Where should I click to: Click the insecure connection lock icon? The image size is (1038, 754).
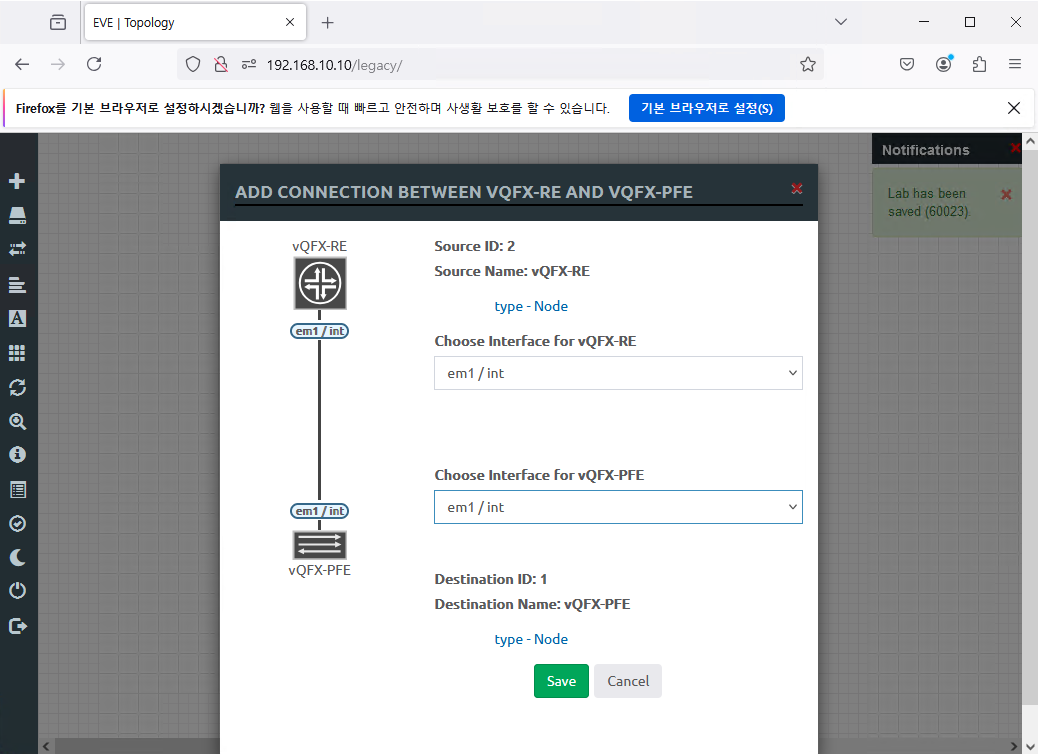[x=220, y=64]
